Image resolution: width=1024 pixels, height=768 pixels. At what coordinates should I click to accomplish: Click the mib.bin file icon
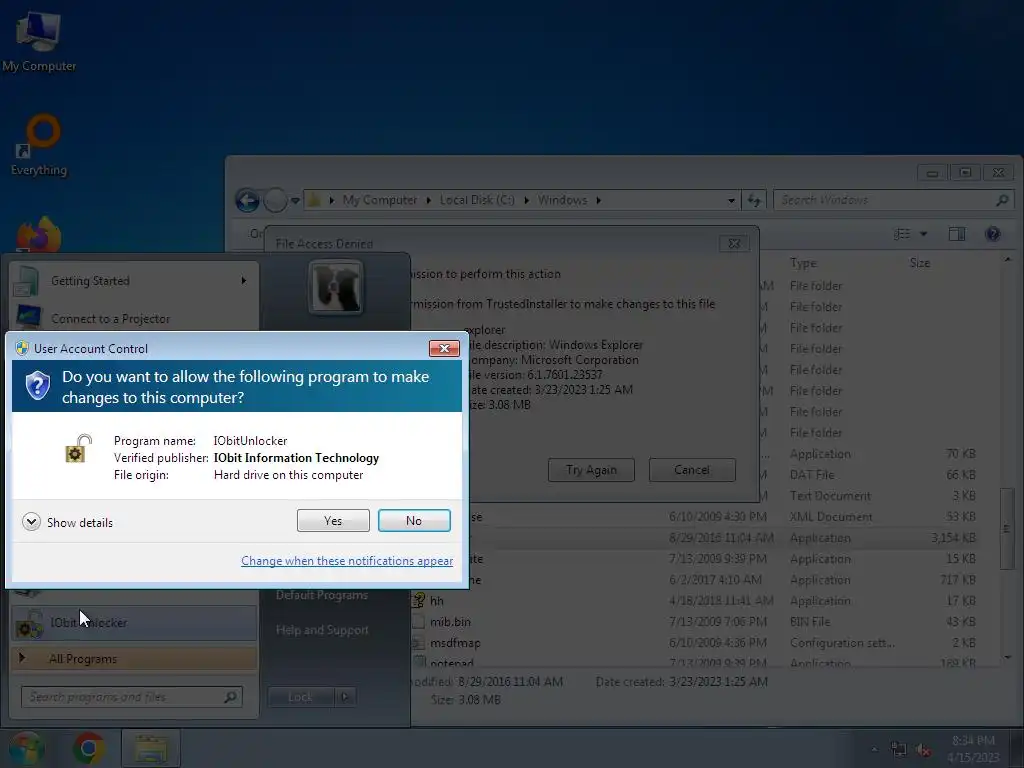(x=419, y=622)
